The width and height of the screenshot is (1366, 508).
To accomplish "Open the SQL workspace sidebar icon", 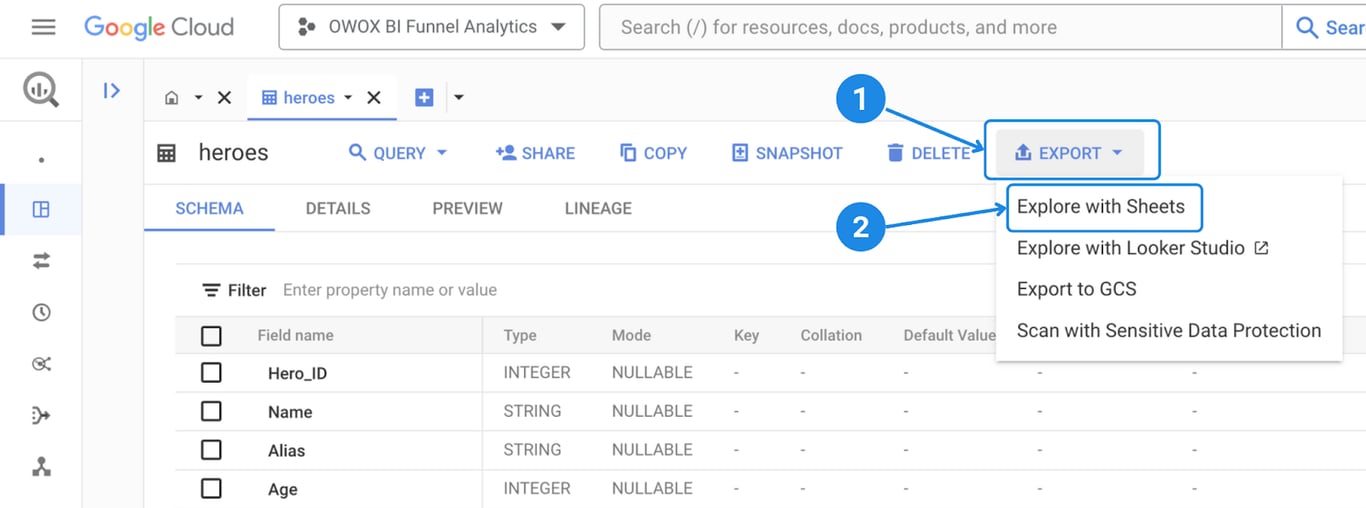I will pos(41,209).
